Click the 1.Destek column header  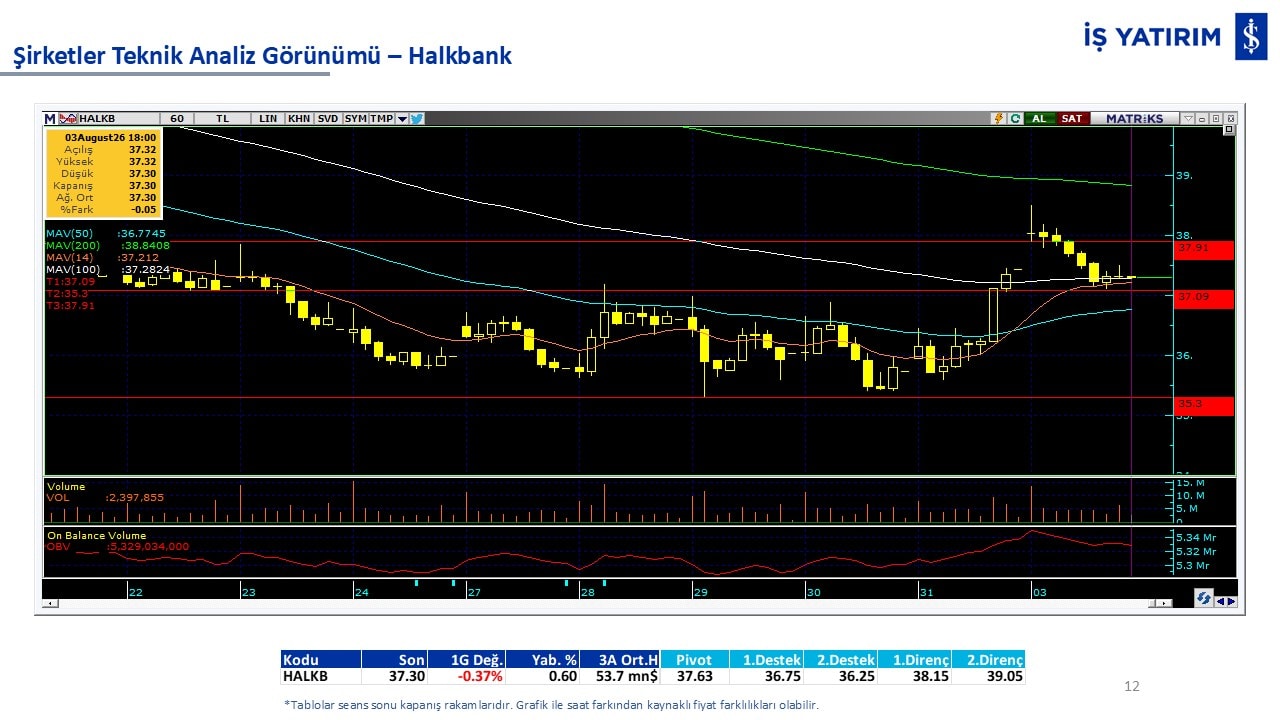pos(766,660)
